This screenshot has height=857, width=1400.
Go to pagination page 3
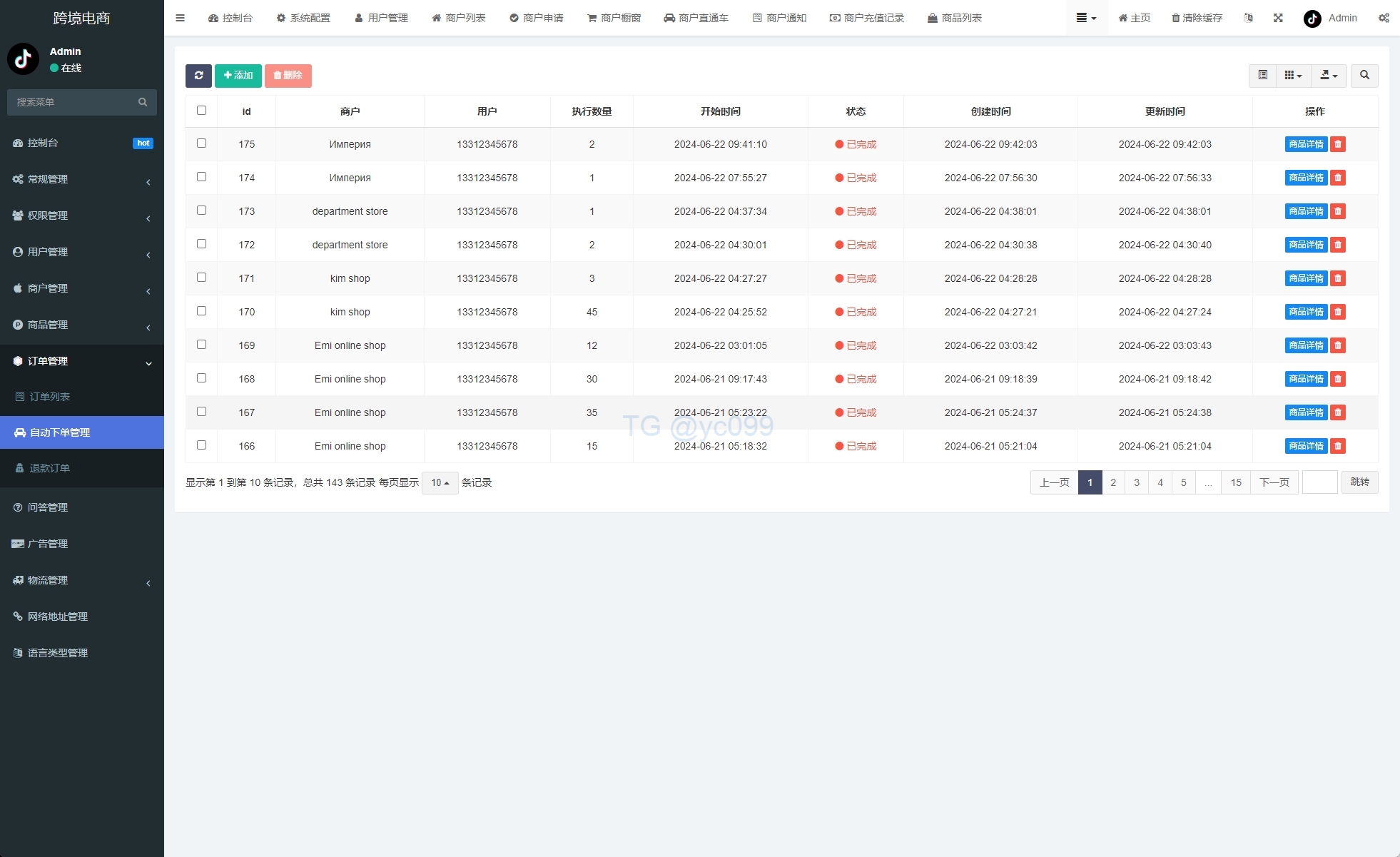tap(1137, 483)
